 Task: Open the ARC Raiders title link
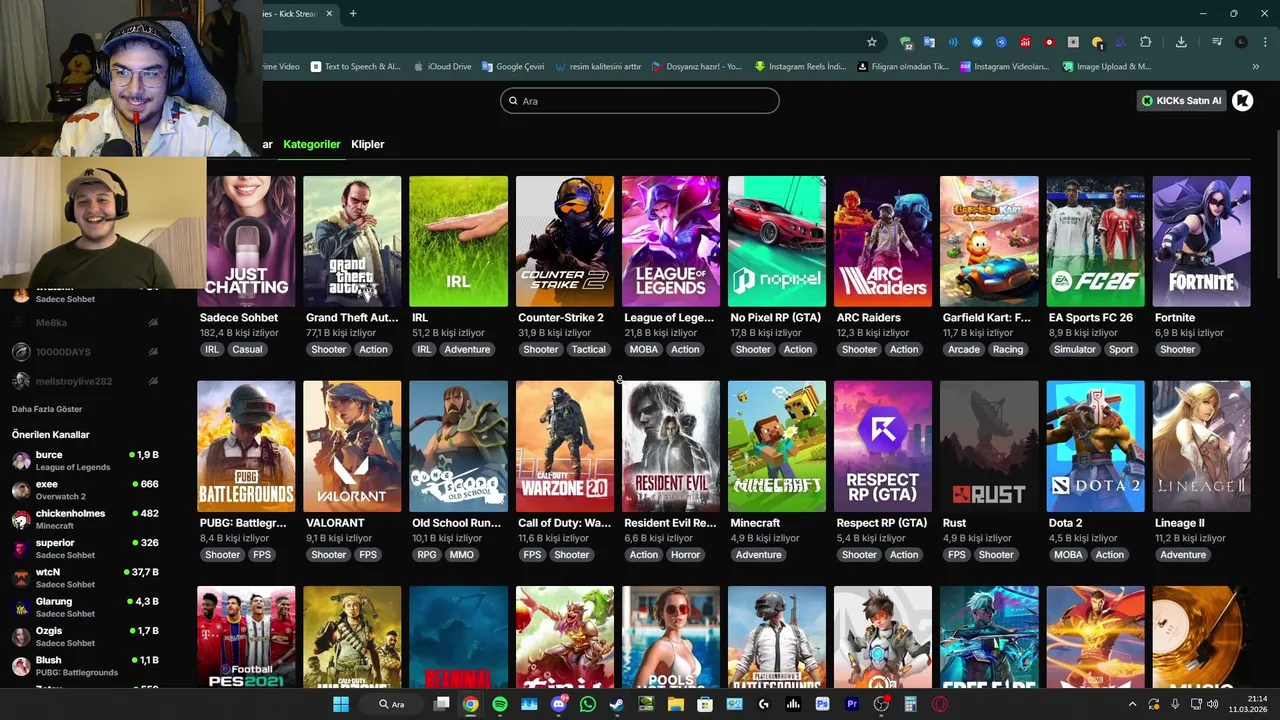coord(868,318)
